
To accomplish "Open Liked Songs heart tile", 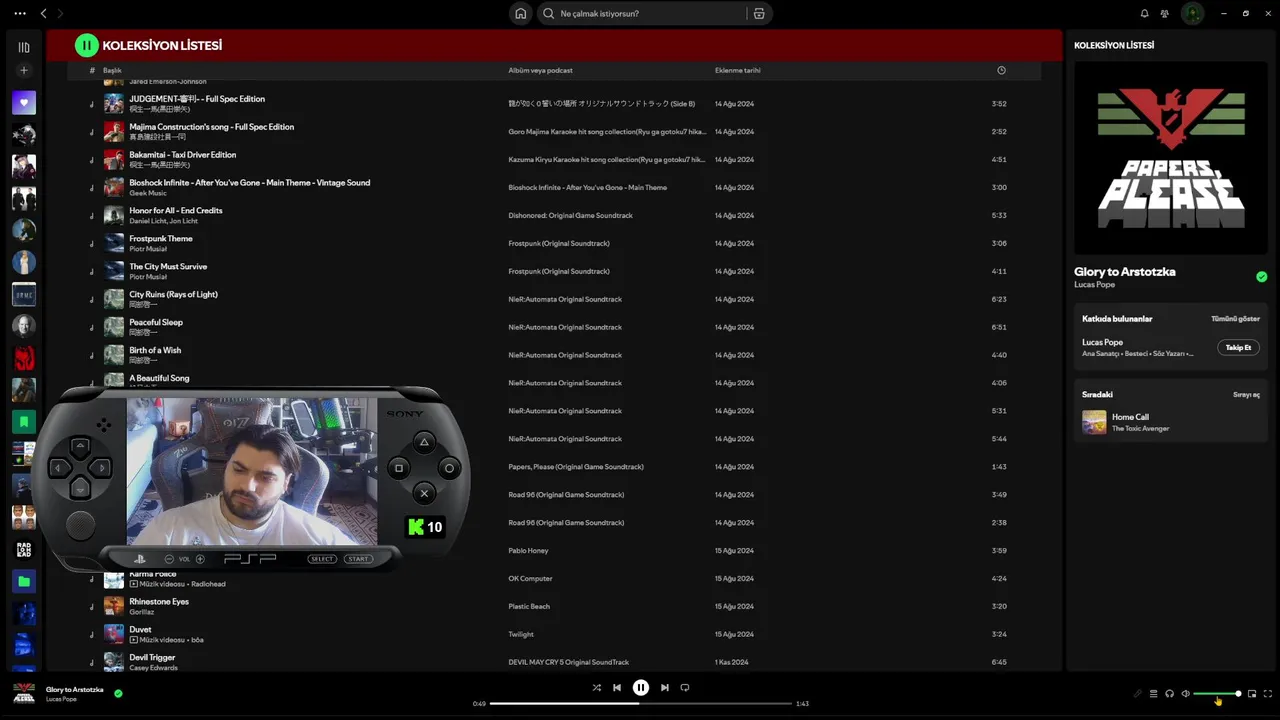I will (x=24, y=102).
